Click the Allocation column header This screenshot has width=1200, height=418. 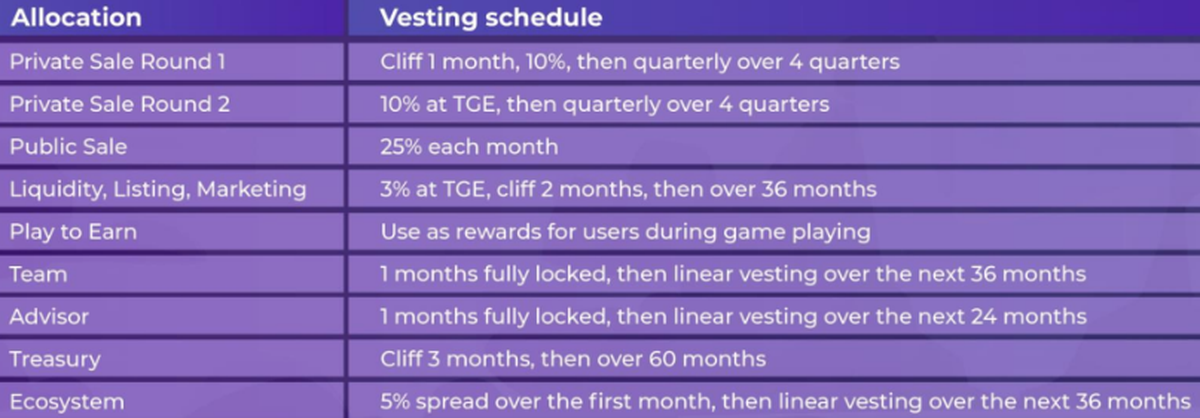[x=76, y=19]
